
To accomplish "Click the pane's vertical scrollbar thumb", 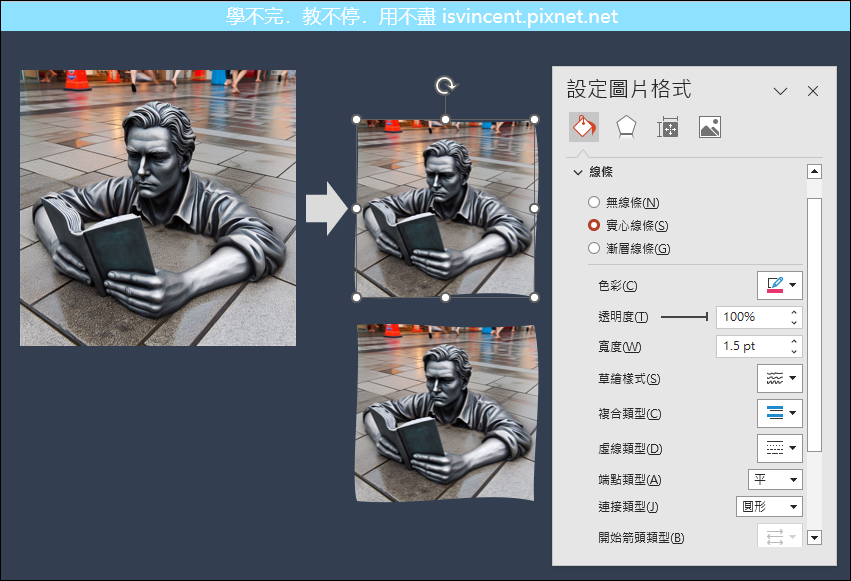I will pyautogui.click(x=814, y=324).
